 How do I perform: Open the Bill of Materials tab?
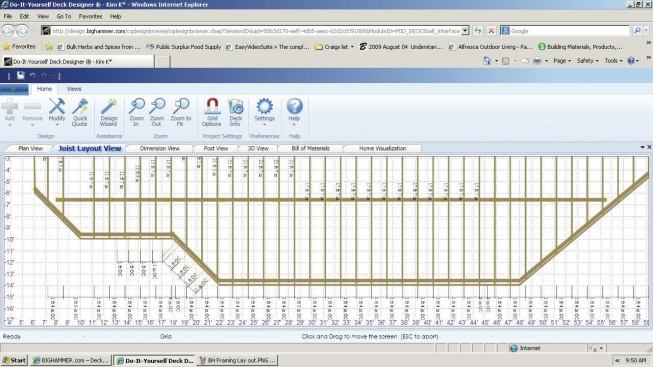[x=311, y=148]
